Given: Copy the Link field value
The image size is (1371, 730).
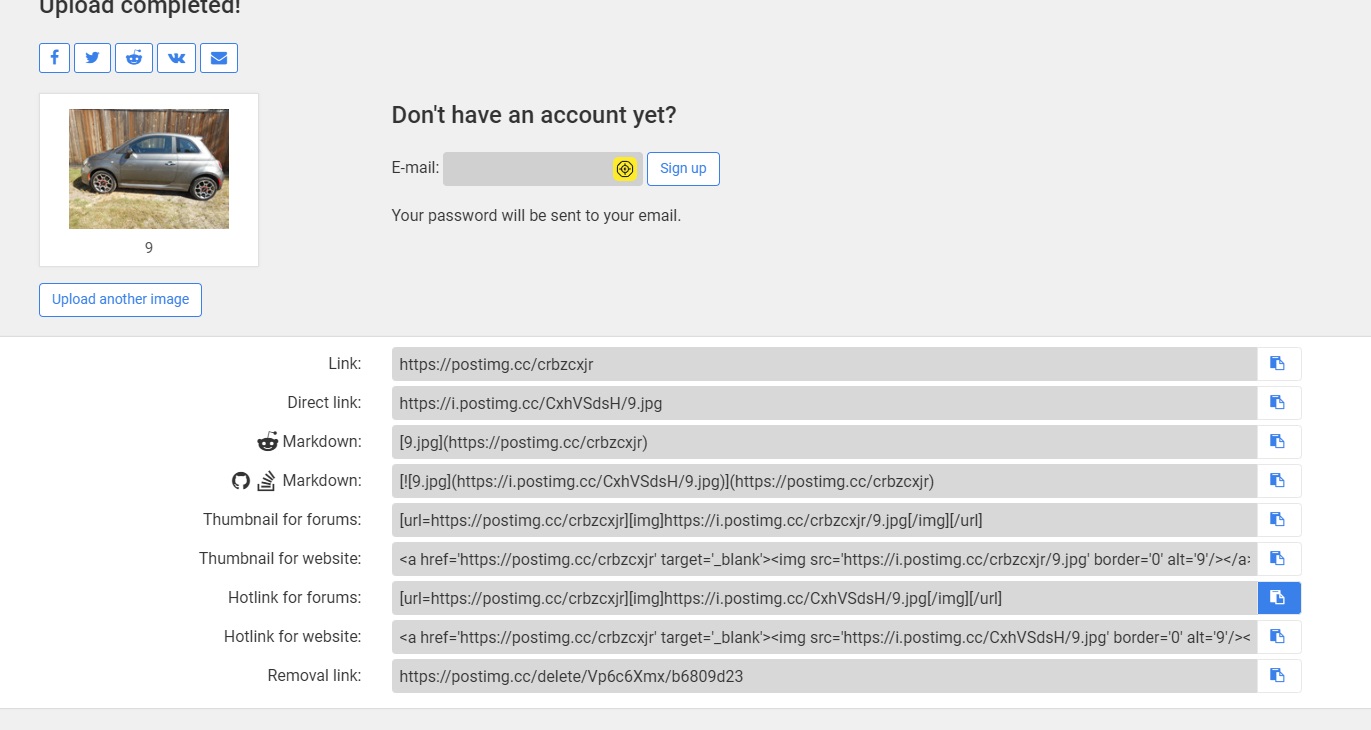Looking at the screenshot, I should (1279, 364).
